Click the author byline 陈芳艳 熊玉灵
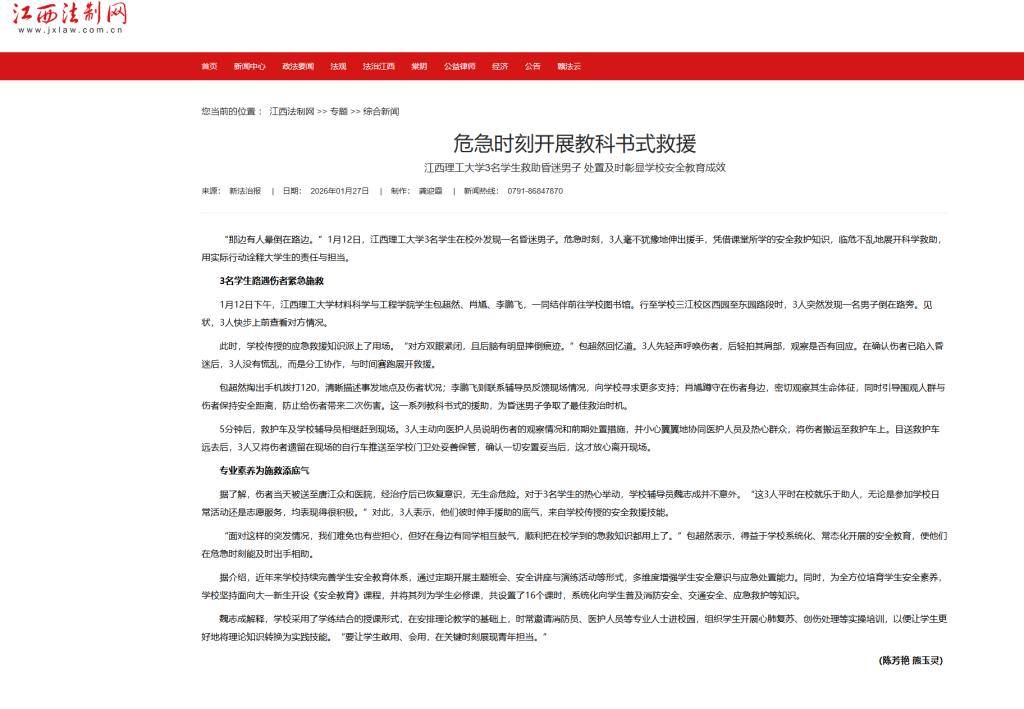1024x709 pixels. pos(910,660)
